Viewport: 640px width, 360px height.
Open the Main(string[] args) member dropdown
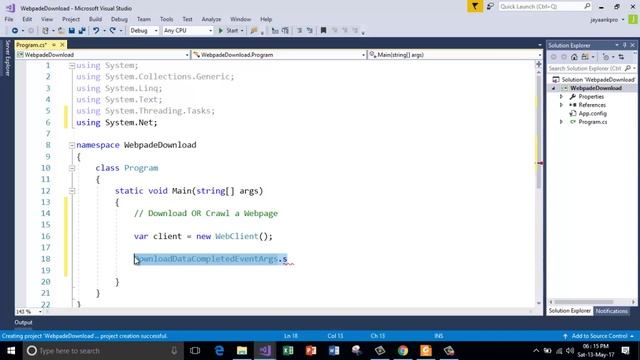pos(455,55)
